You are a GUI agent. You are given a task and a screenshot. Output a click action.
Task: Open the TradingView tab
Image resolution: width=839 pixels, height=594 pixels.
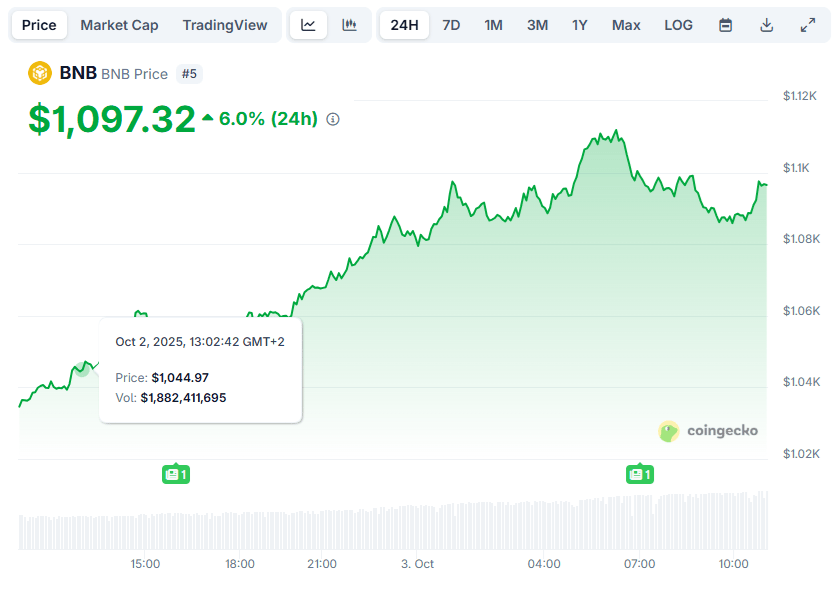[x=224, y=24]
